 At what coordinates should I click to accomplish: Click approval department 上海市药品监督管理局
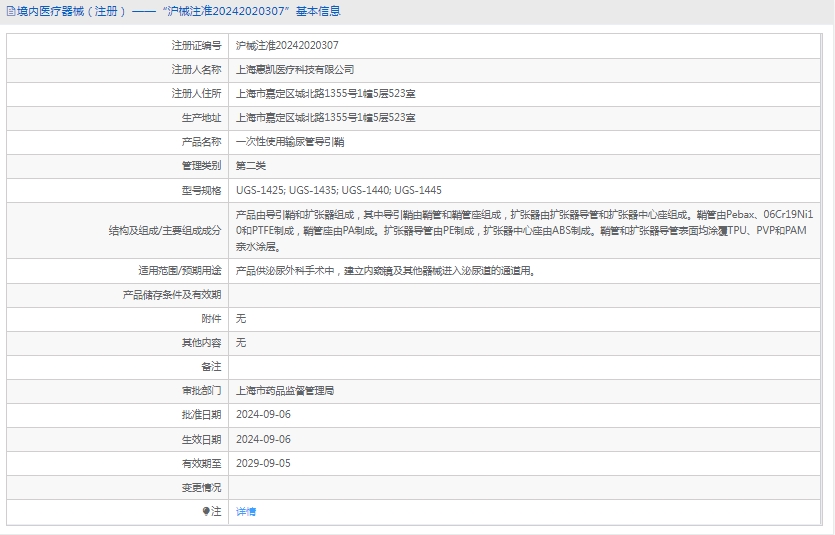(284, 391)
